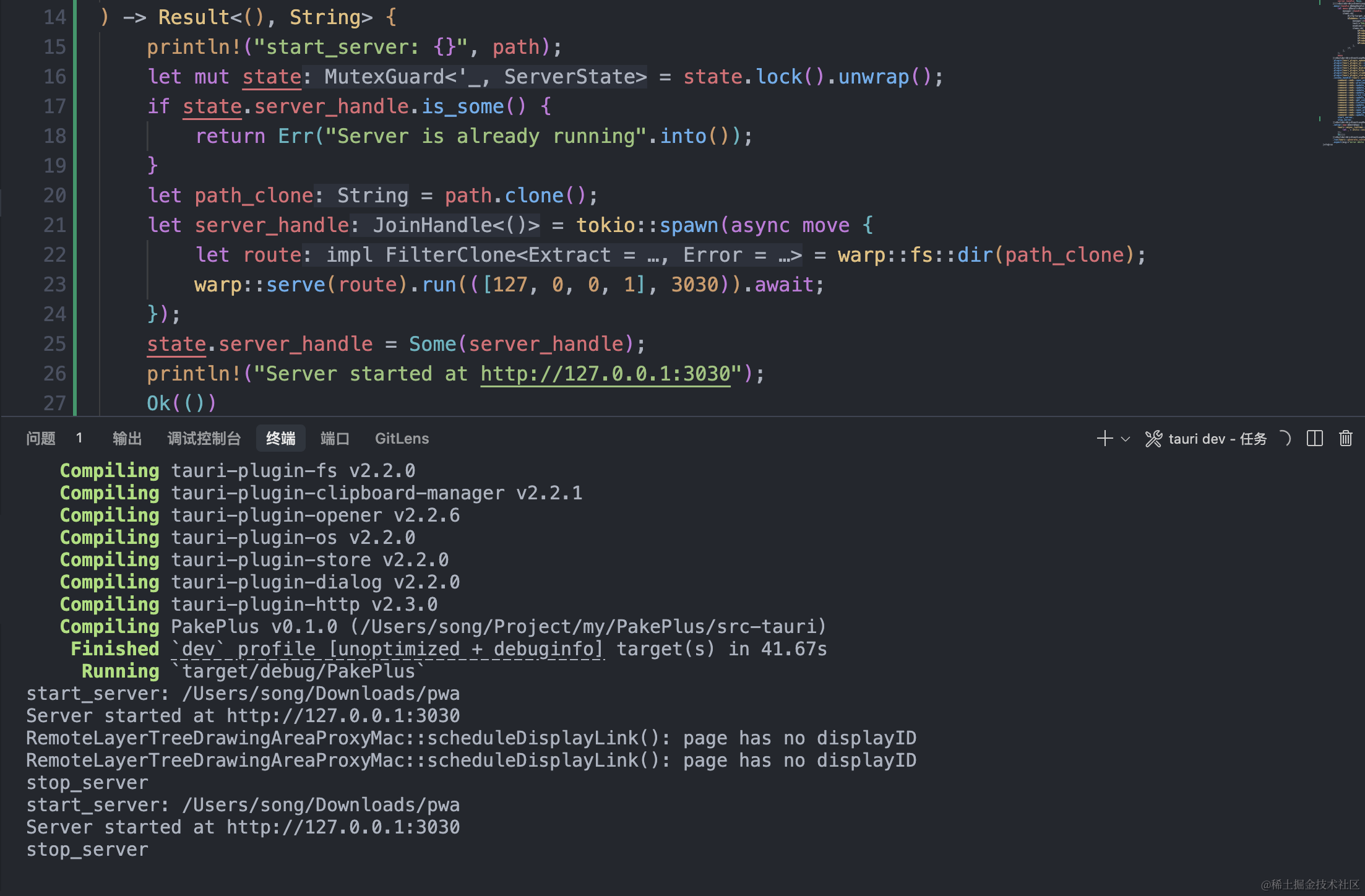Select the tauri dev task terminal label

(x=1217, y=439)
